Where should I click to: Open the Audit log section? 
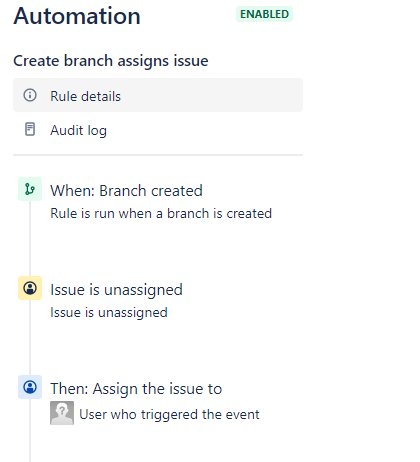158,130
